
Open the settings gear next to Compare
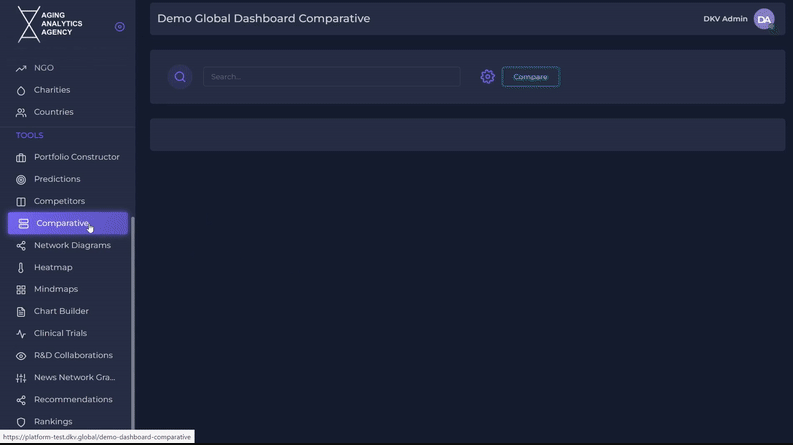(487, 77)
